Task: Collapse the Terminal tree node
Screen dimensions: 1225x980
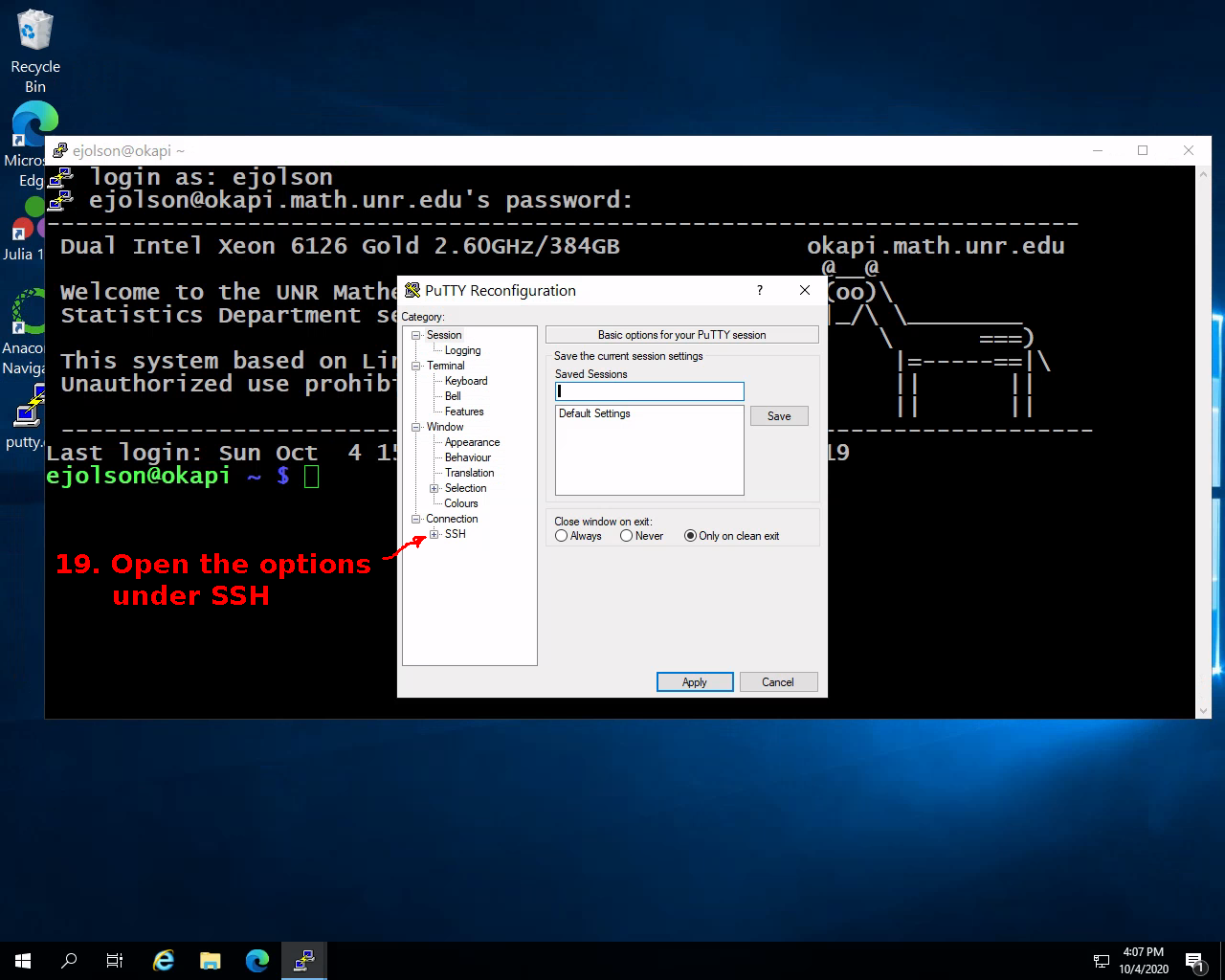Action: tap(416, 366)
